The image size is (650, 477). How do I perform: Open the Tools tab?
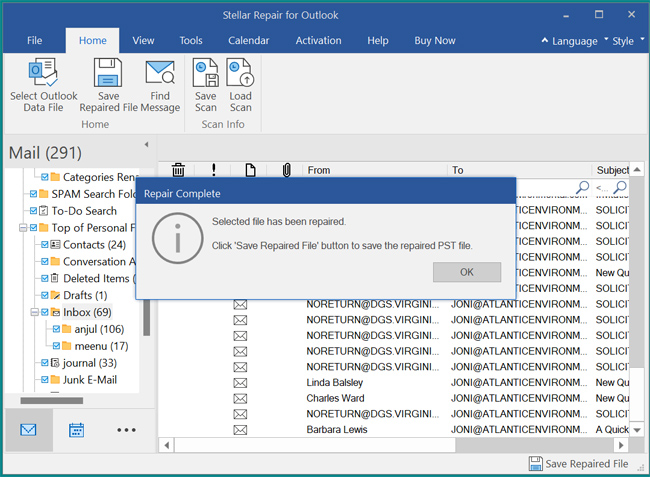point(191,41)
